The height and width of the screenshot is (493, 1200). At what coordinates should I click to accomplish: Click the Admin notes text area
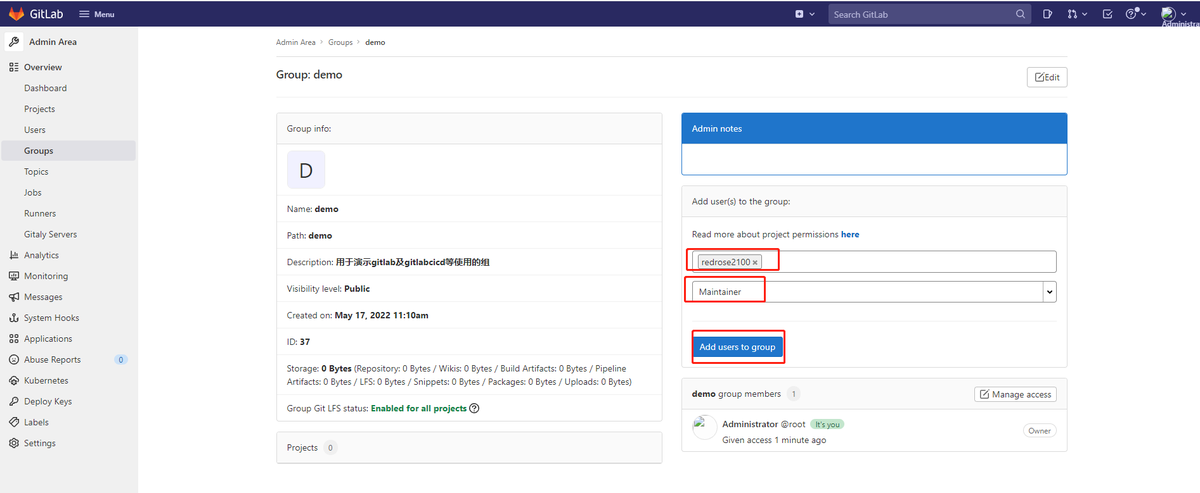874,160
